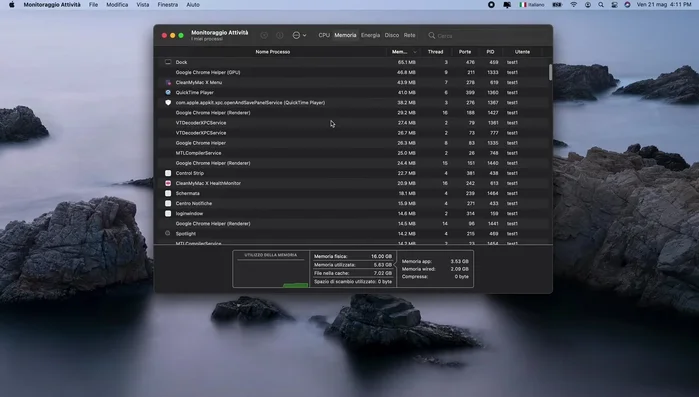Sort by Nome Processo column

coord(272,52)
